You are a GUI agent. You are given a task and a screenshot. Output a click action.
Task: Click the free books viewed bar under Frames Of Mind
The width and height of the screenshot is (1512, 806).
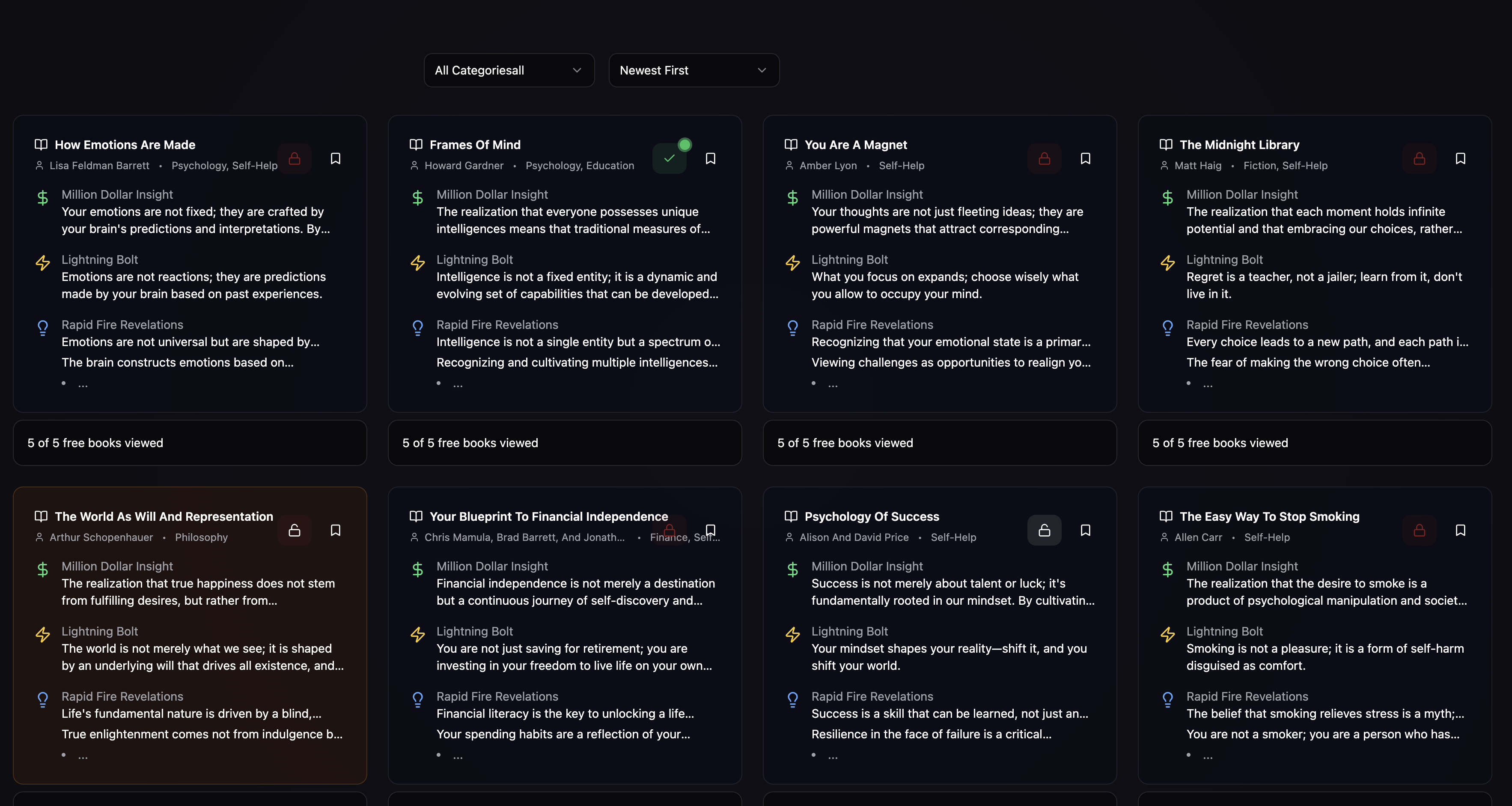tap(565, 443)
